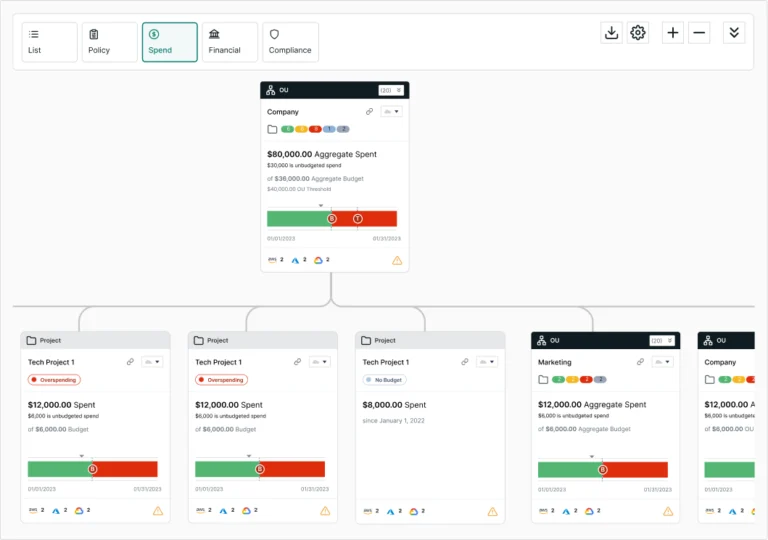Click the link icon on the No Budget project card

point(465,362)
